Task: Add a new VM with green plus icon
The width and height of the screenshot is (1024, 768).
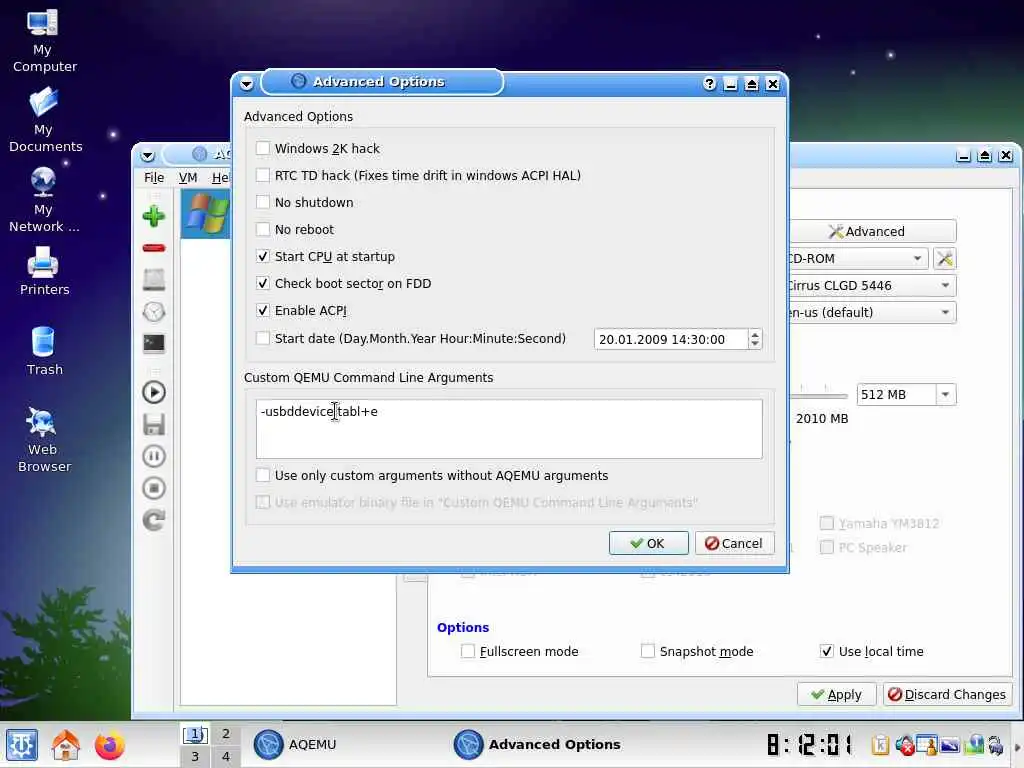Action: 154,216
